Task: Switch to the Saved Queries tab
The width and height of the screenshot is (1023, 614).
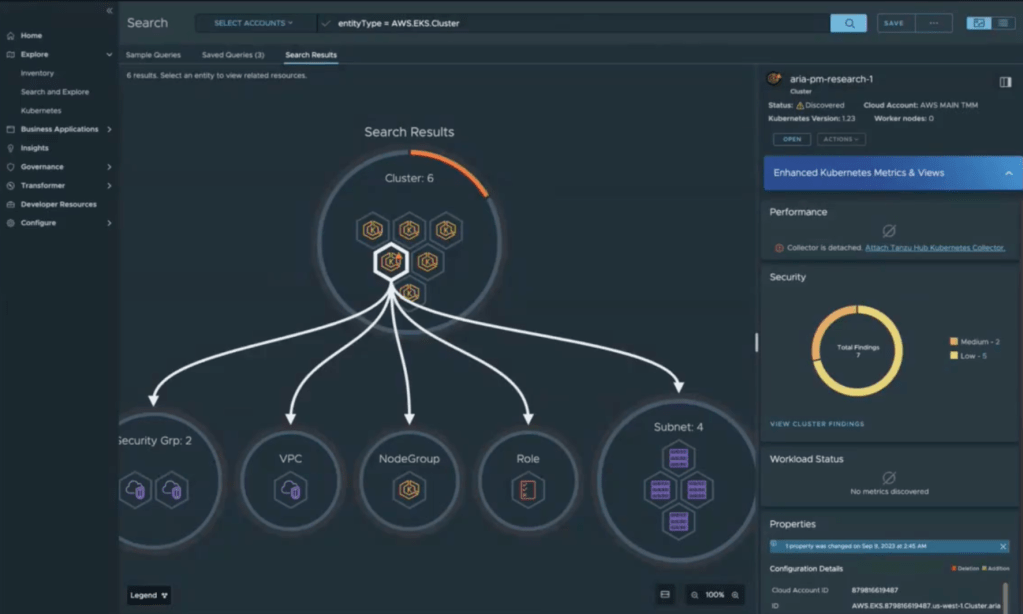Action: pos(233,55)
